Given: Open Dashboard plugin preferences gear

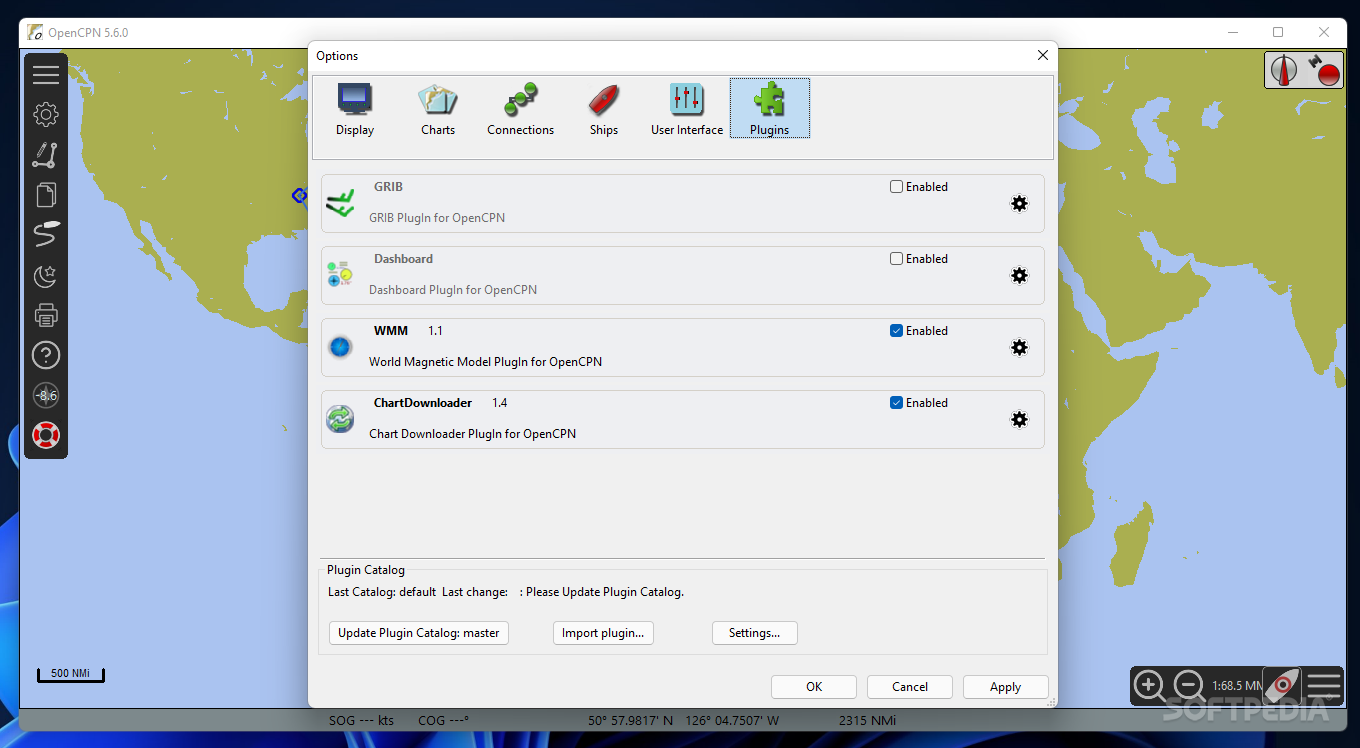Looking at the screenshot, I should (x=1019, y=276).
